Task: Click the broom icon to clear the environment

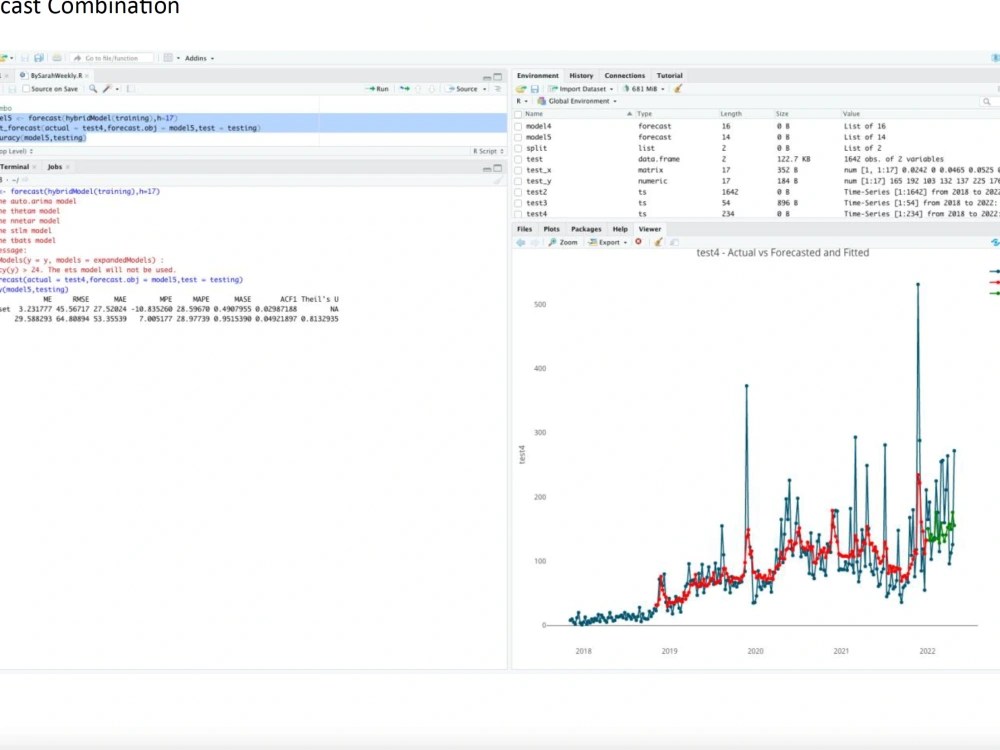Action: pos(679,89)
